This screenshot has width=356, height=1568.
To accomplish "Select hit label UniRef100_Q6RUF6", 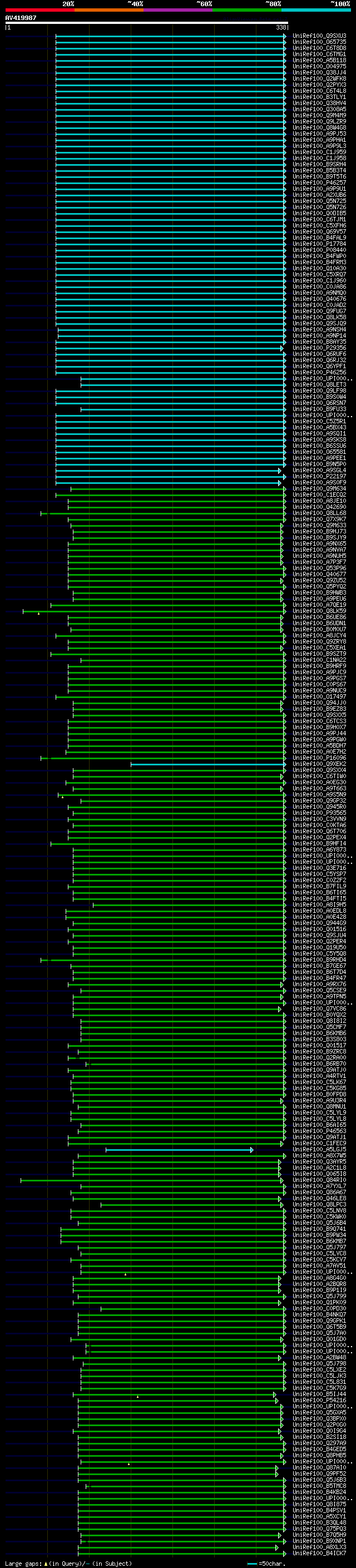I will click(319, 354).
